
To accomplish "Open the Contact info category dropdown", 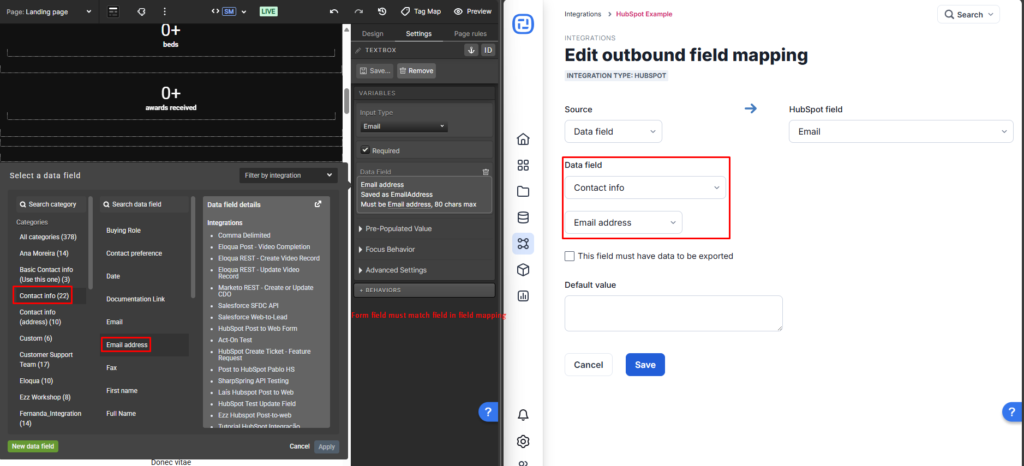I will (645, 187).
